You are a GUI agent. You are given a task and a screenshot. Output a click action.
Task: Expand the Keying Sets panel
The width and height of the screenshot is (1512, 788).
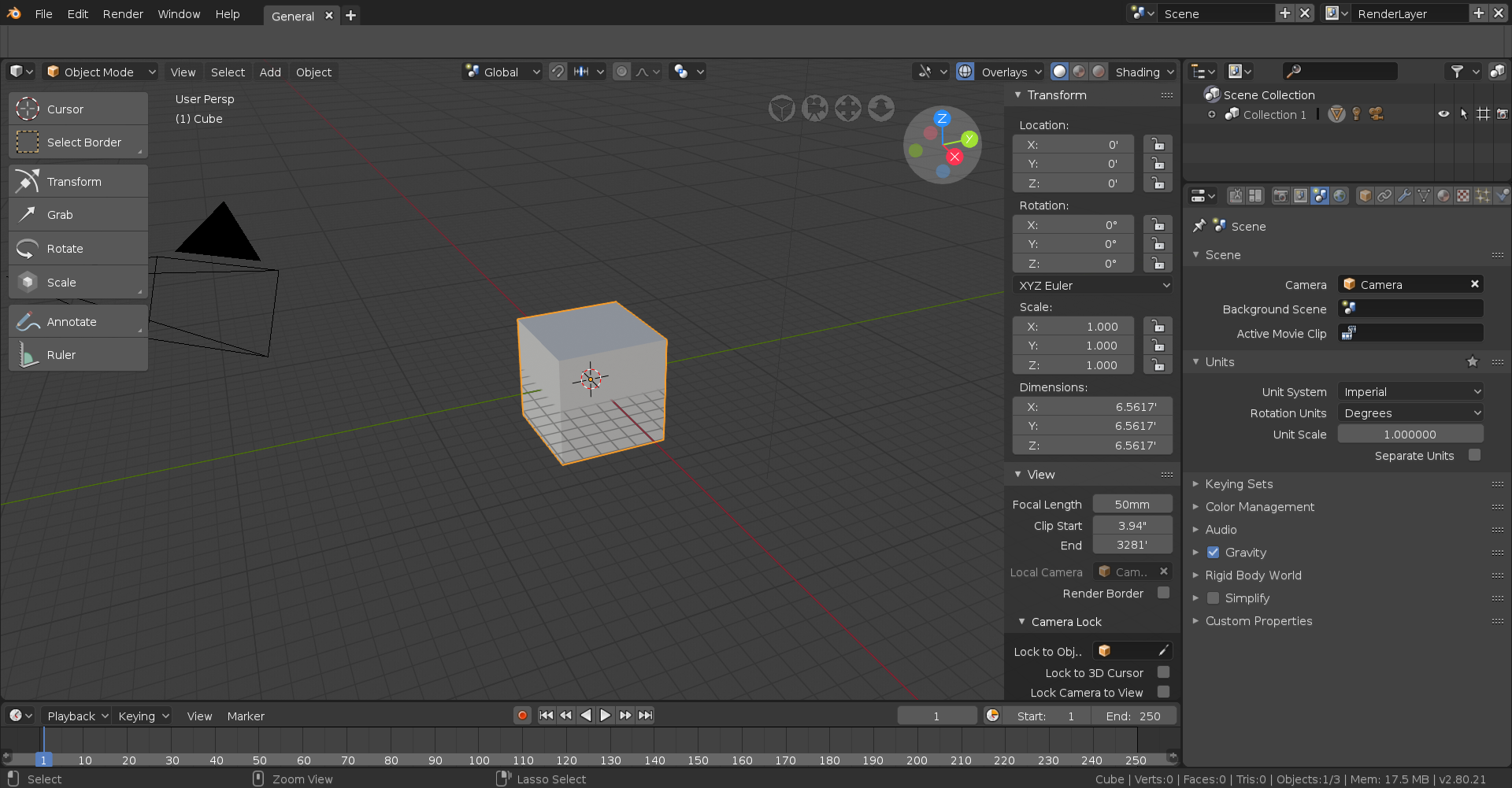[1239, 484]
